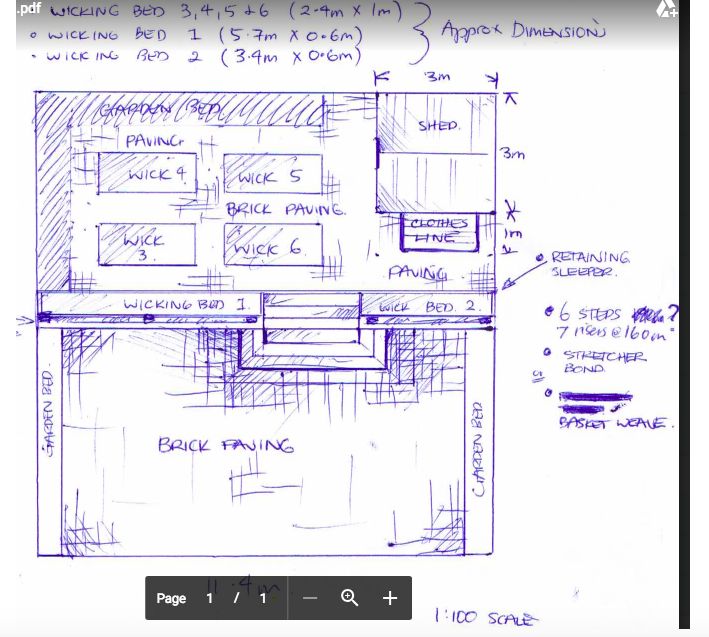709x637 pixels.
Task: Click 'PAVING' label below the clothes line
Action: 417,273
